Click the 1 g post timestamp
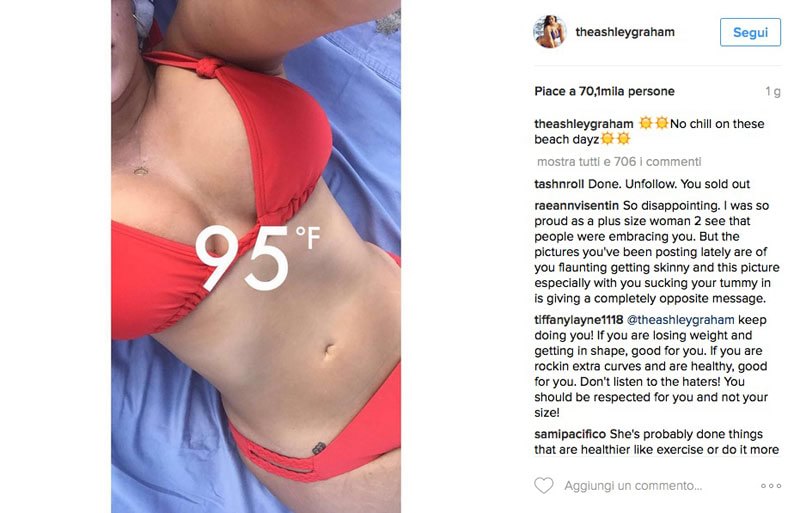 click(x=772, y=91)
